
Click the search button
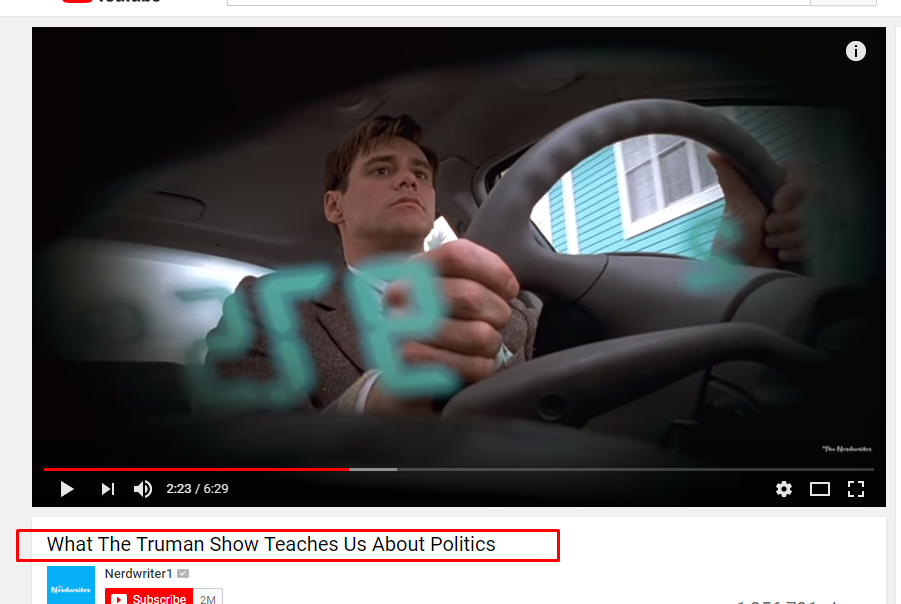[843, 2]
